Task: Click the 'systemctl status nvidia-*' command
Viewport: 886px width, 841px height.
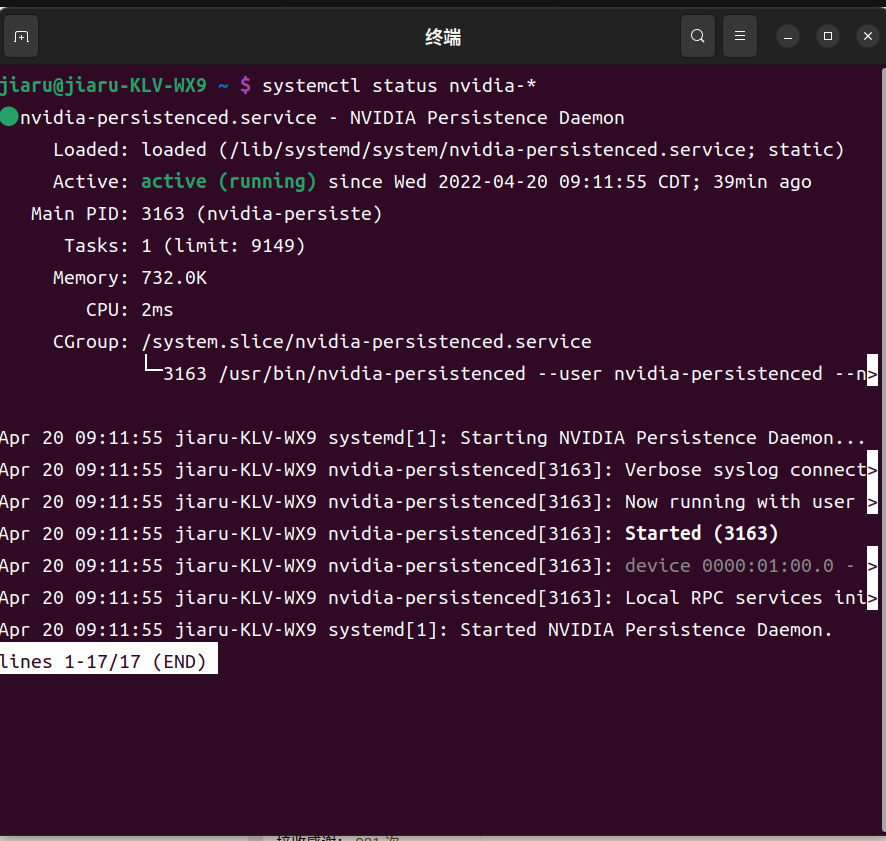Action: pyautogui.click(x=399, y=85)
